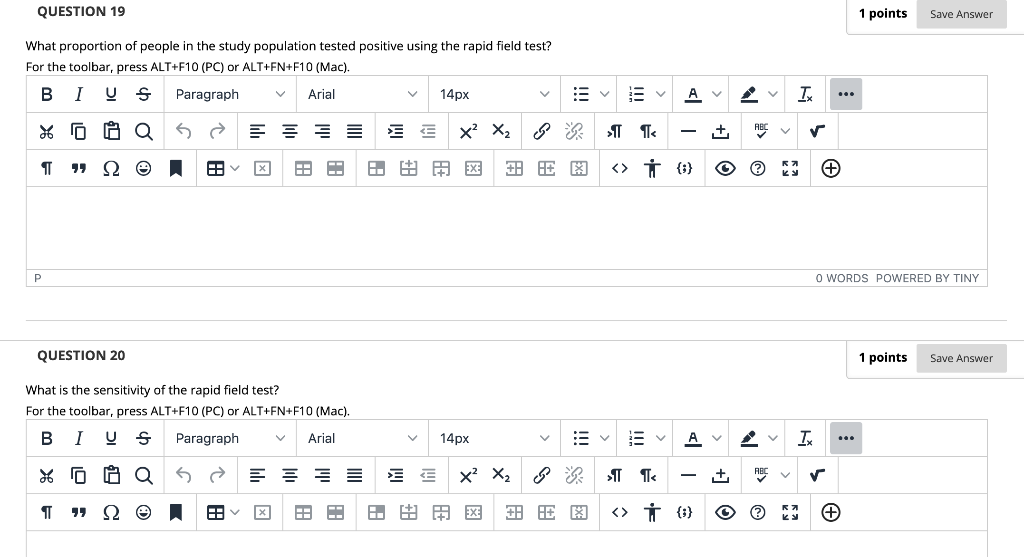Toggle Underline in Question 19 editor
Screen dimensions: 1024x557
[x=111, y=94]
